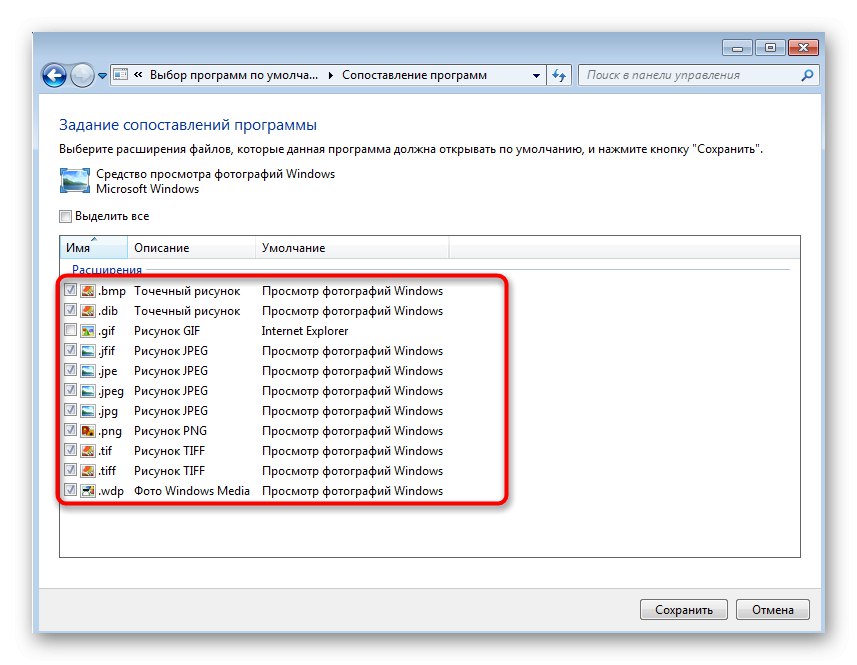
Task: Click the Windows Photo Viewer program icon
Action: (74, 181)
